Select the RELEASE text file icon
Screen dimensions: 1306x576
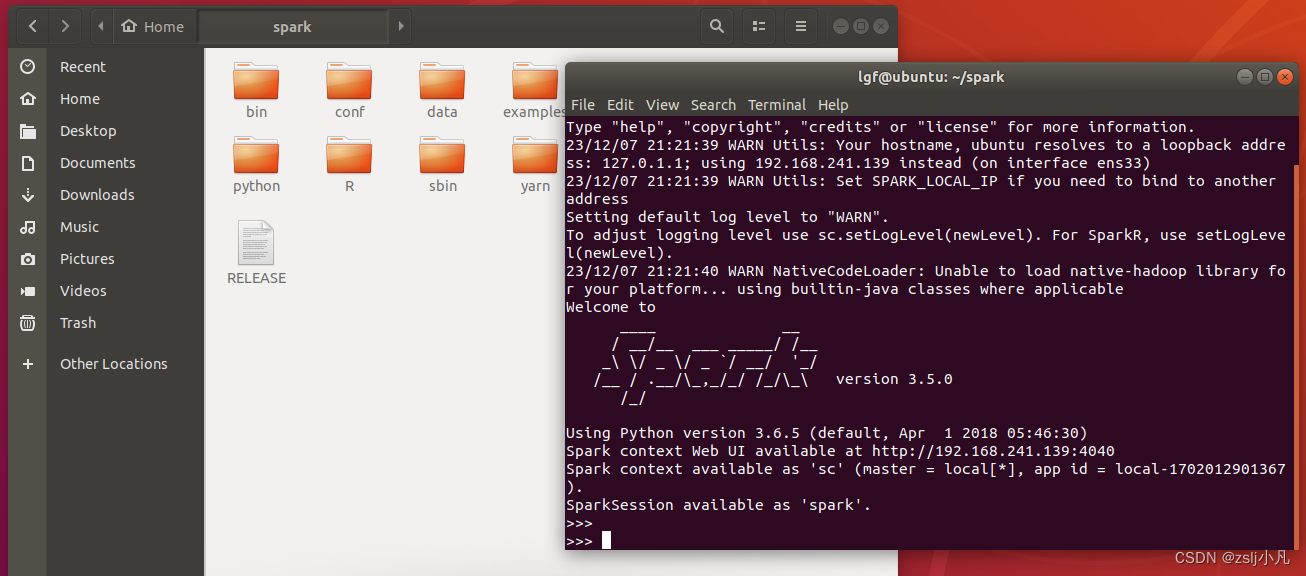(256, 243)
